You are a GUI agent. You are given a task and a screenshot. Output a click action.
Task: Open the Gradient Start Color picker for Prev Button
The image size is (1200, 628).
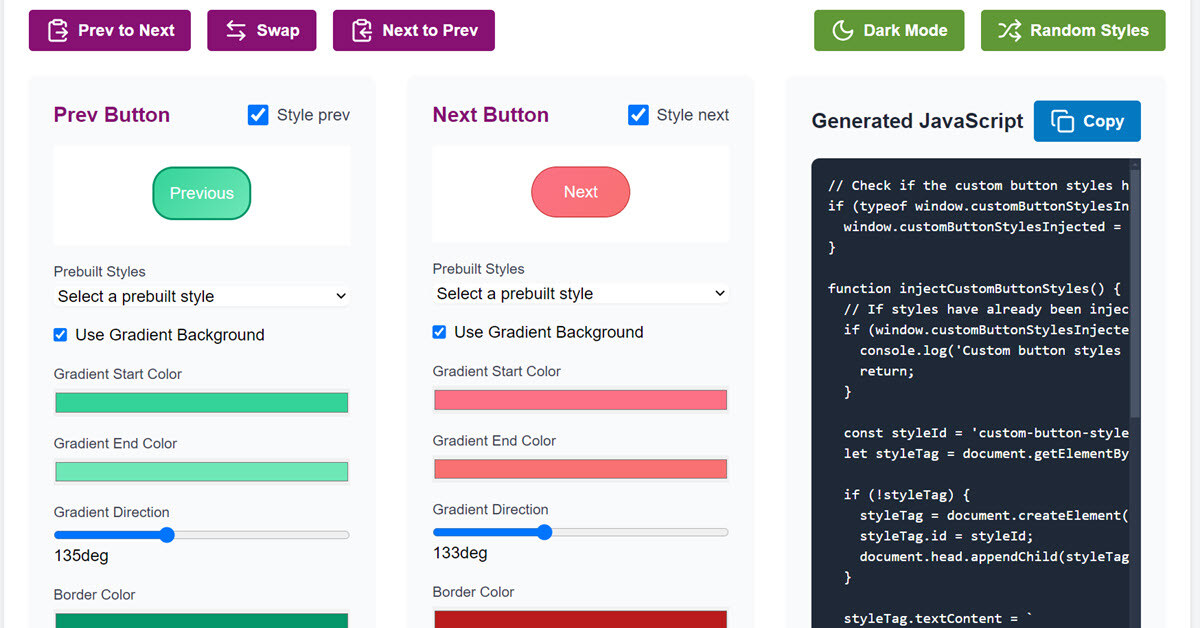[201, 401]
